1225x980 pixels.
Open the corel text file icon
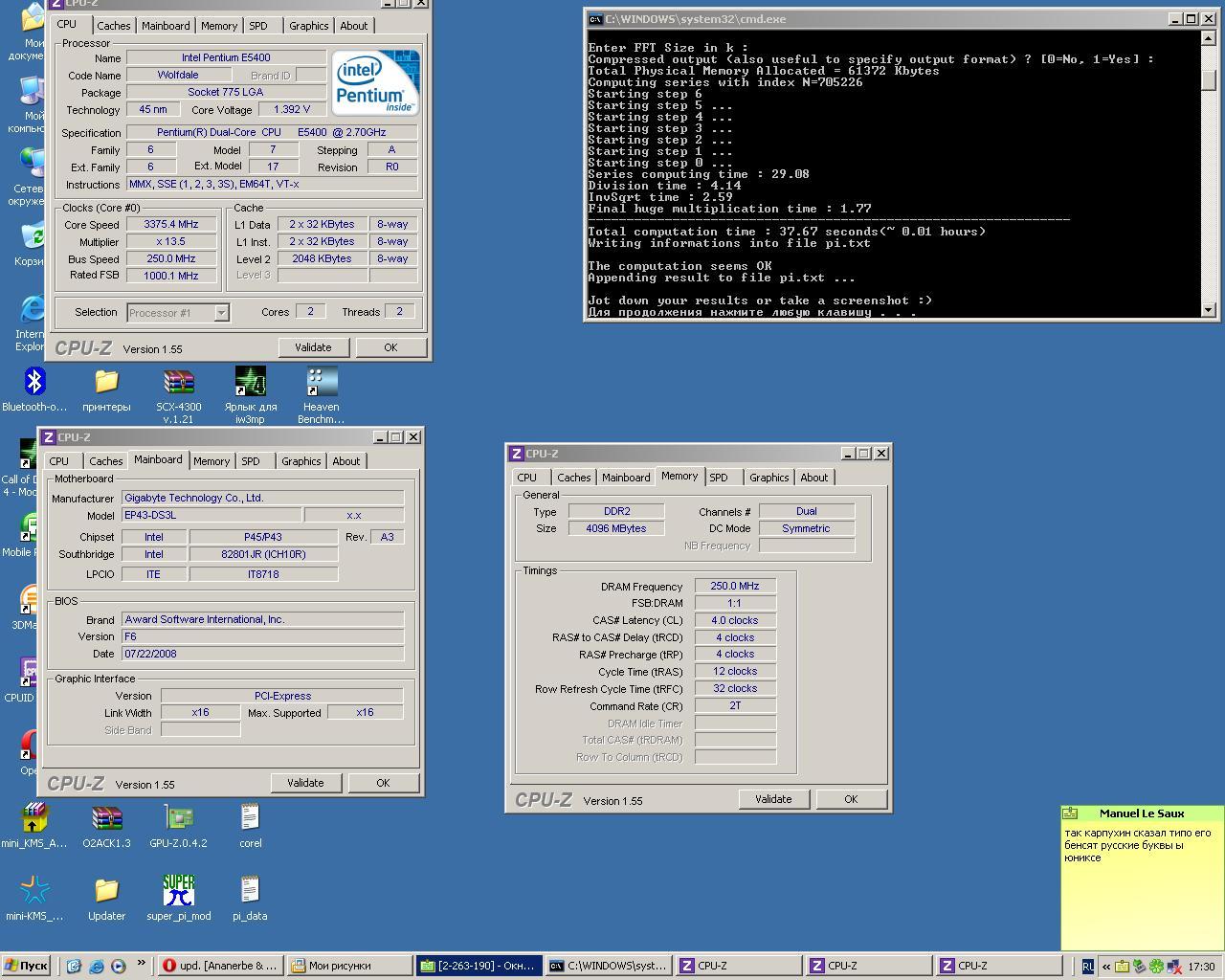pos(250,818)
